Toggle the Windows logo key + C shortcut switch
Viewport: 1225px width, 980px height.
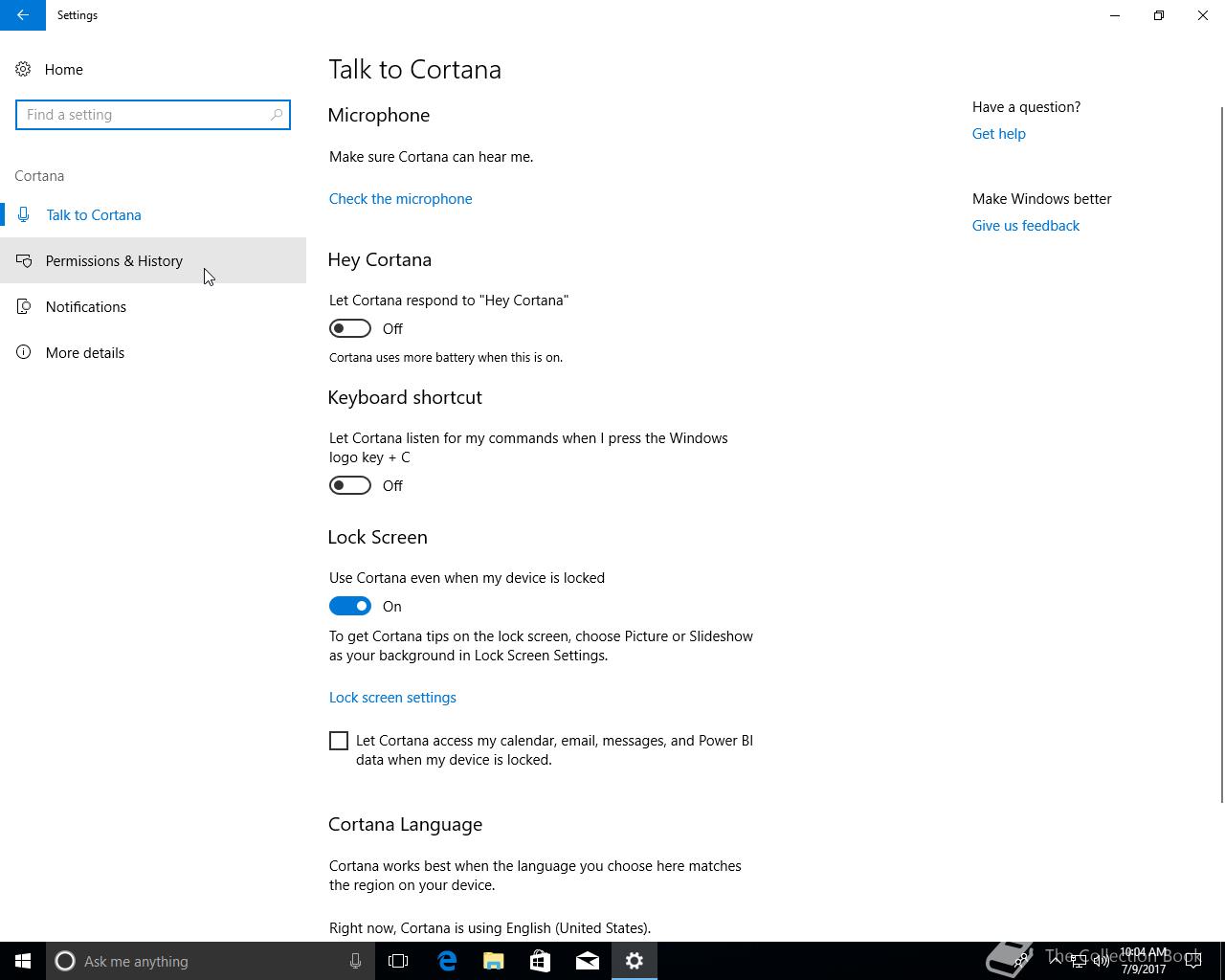(350, 485)
